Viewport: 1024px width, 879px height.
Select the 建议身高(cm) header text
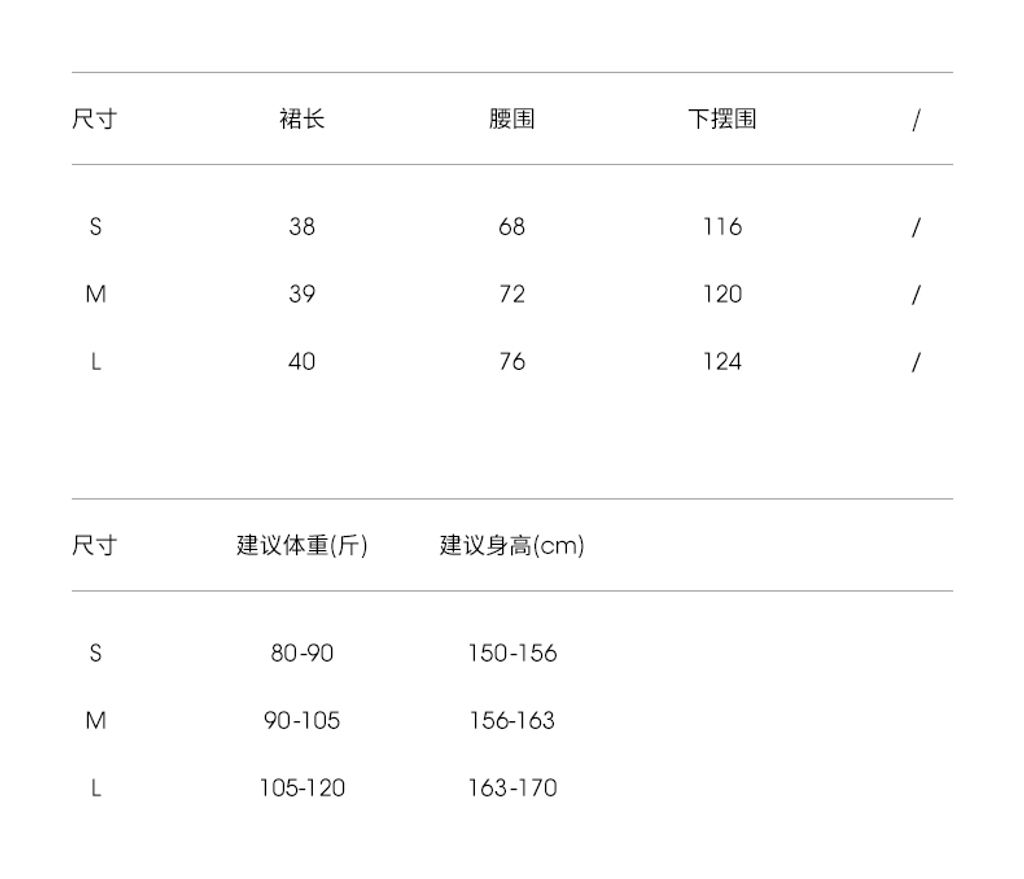coord(512,546)
